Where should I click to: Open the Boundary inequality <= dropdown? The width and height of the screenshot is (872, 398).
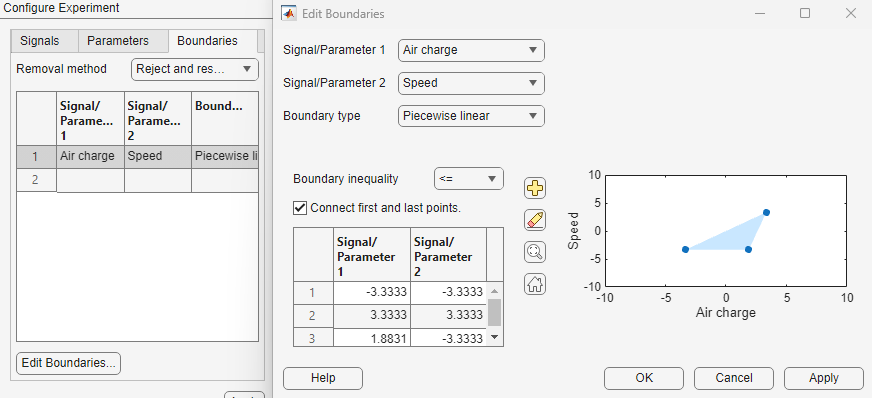[468, 179]
